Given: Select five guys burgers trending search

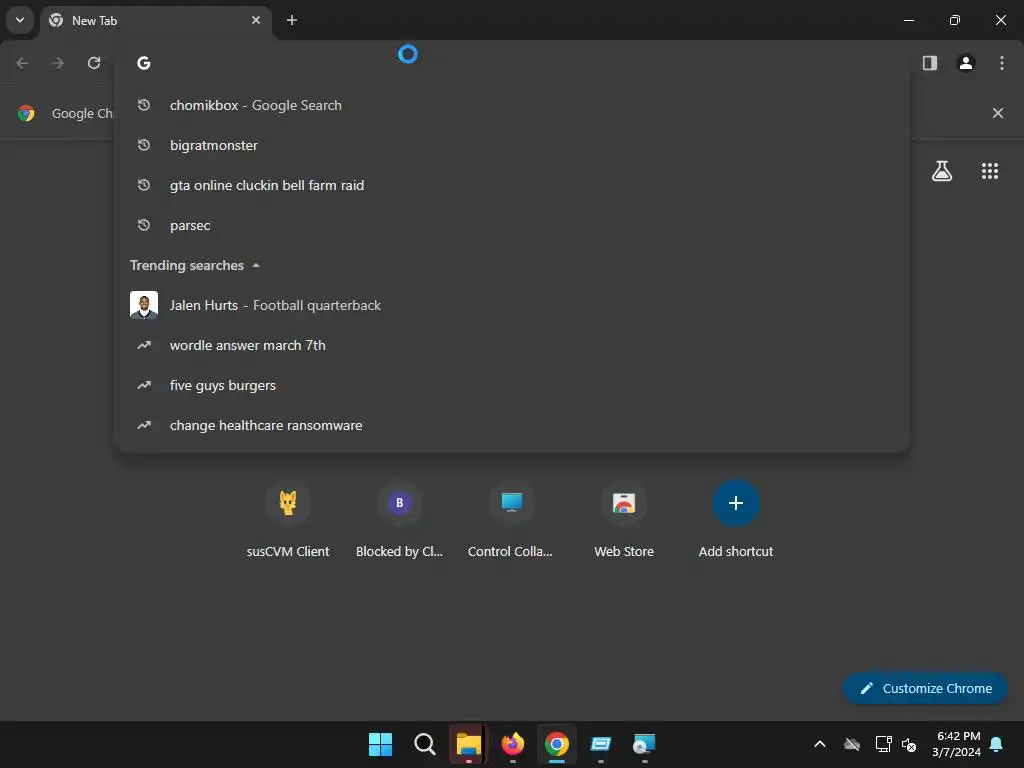Looking at the screenshot, I should point(512,385).
